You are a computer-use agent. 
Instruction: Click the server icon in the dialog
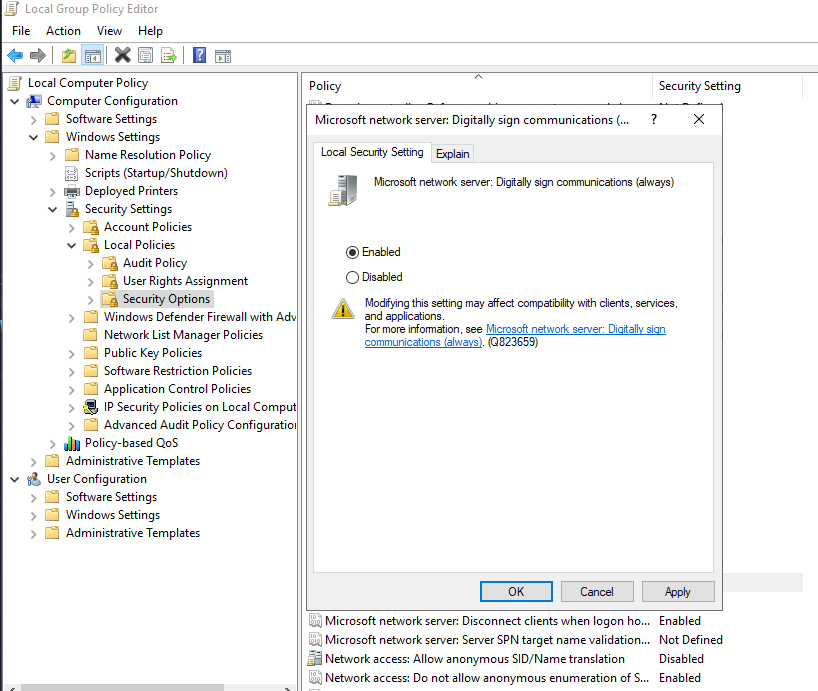point(343,190)
